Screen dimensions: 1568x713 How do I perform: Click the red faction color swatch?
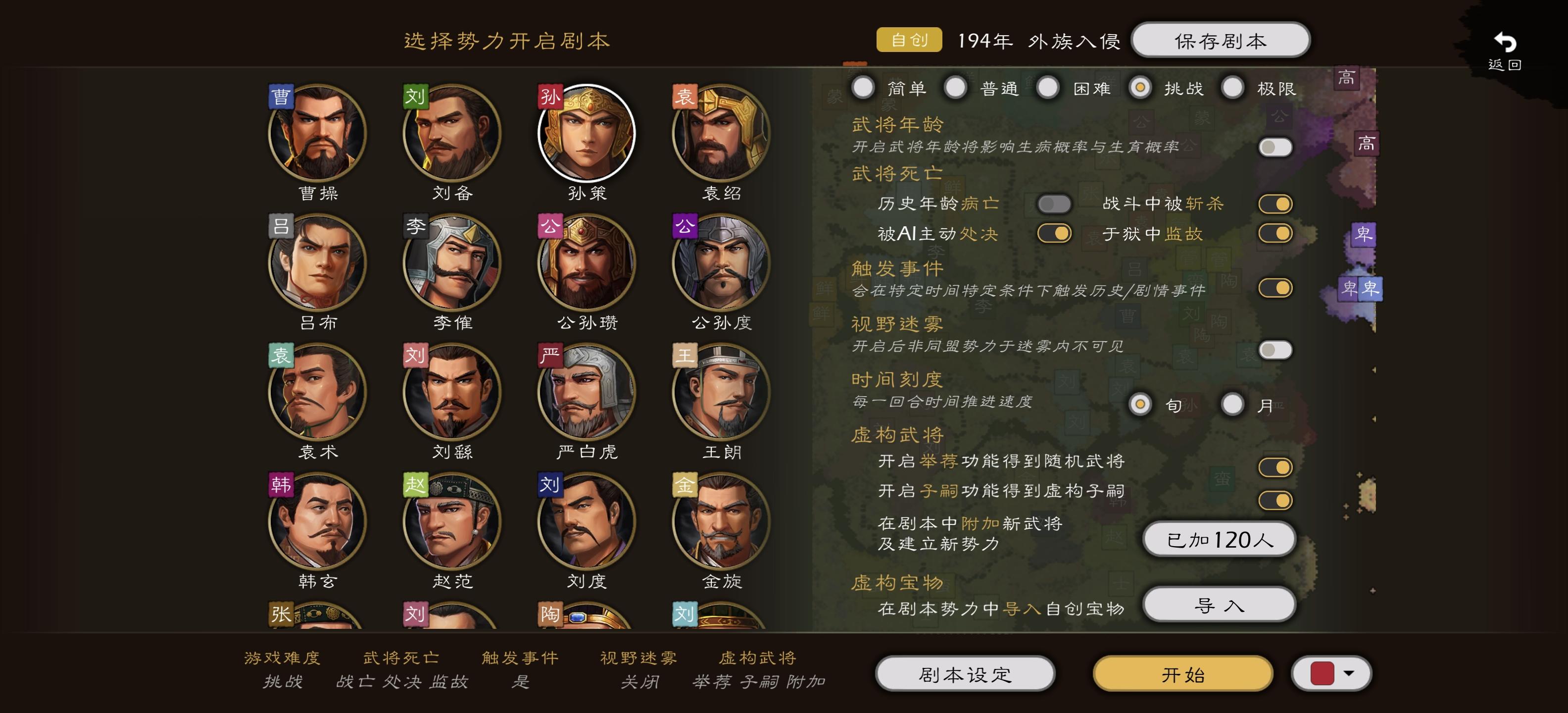1322,673
